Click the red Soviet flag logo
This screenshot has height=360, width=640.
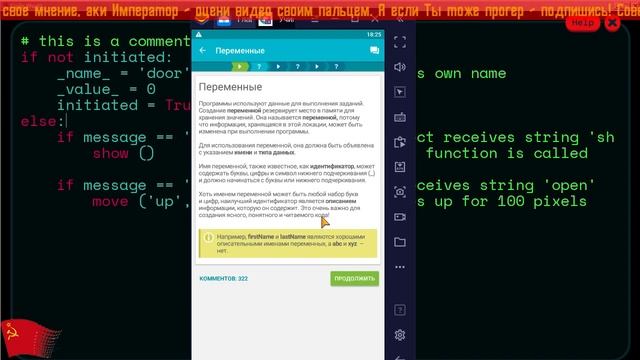click(31, 338)
